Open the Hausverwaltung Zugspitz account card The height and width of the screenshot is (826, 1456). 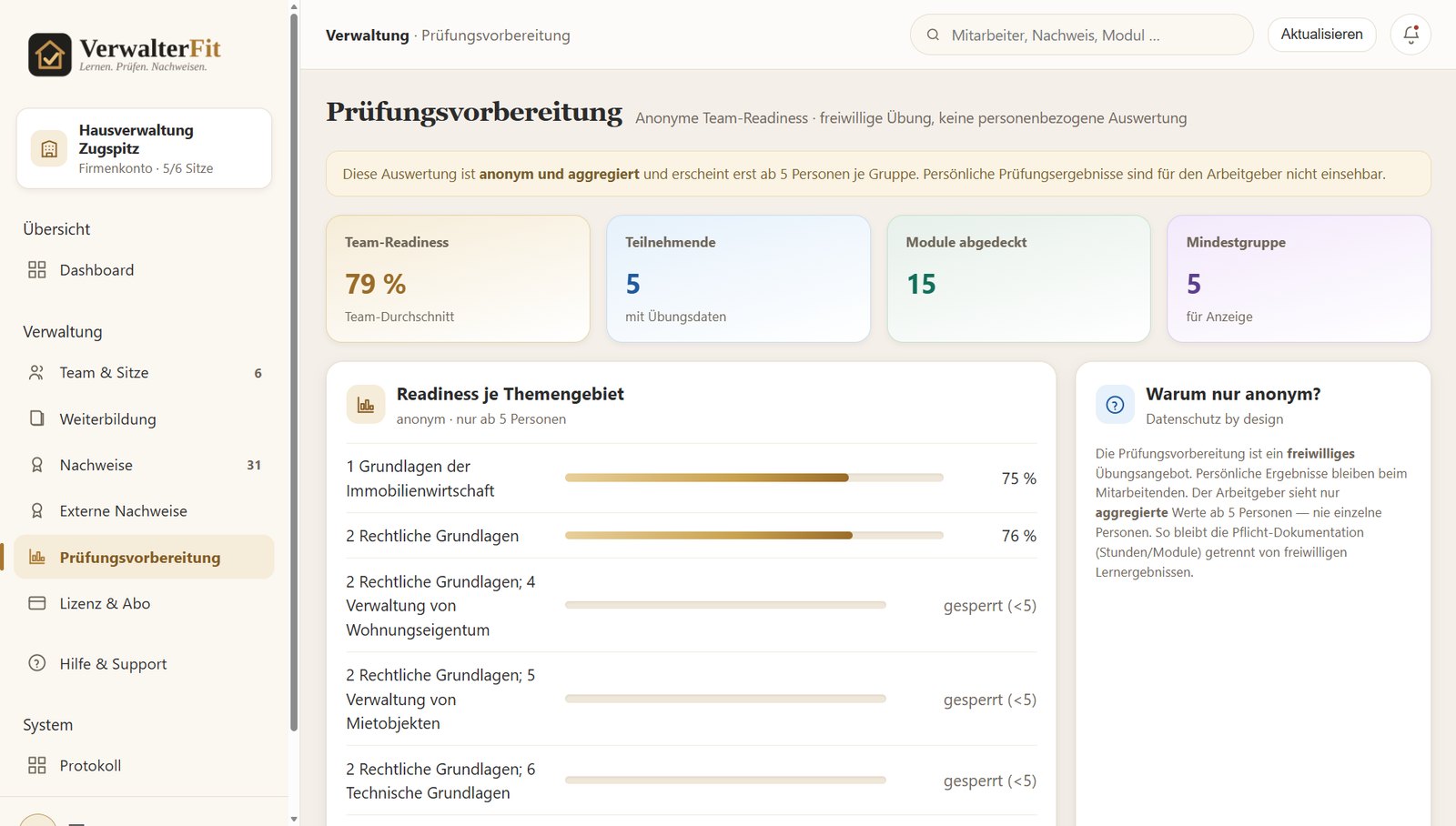(144, 148)
